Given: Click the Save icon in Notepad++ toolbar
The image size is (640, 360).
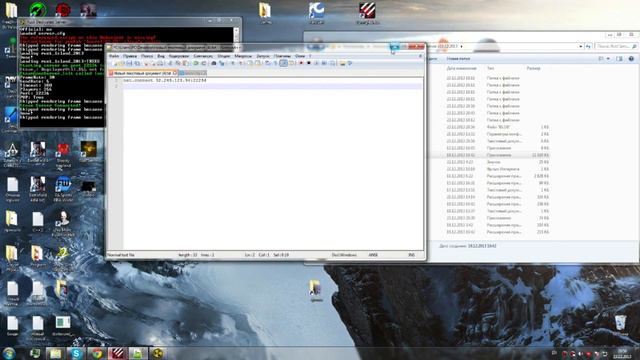Looking at the screenshot, I should click(129, 63).
